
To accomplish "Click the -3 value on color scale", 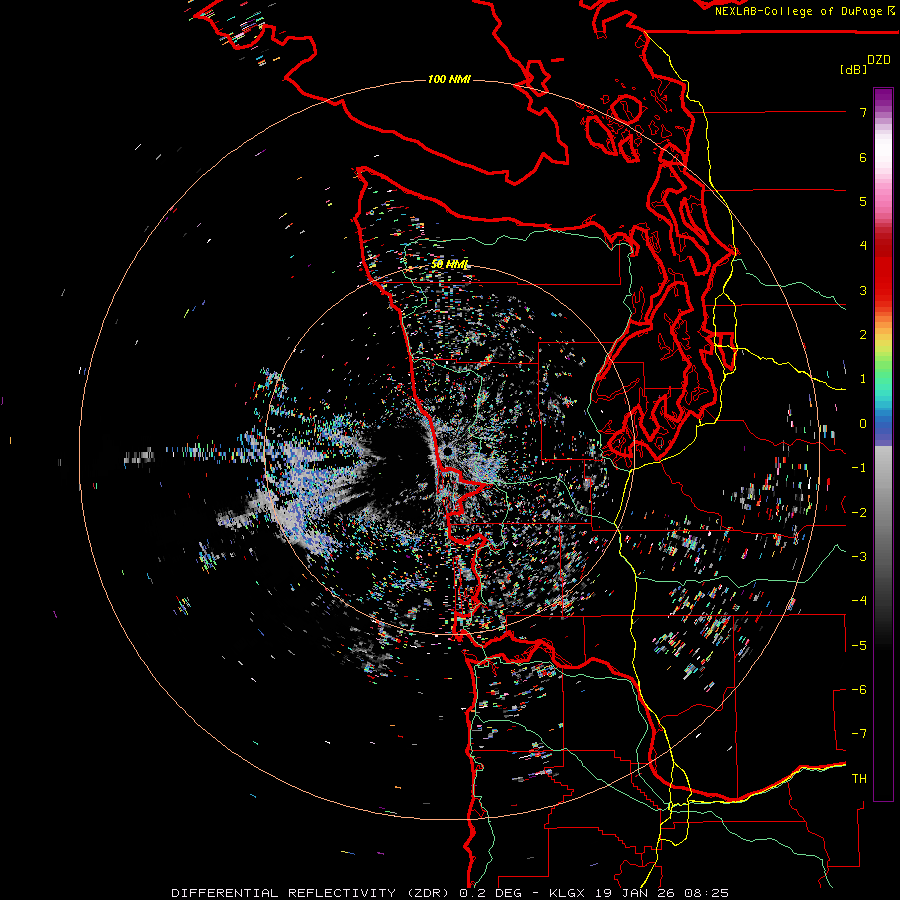I will pos(859,556).
